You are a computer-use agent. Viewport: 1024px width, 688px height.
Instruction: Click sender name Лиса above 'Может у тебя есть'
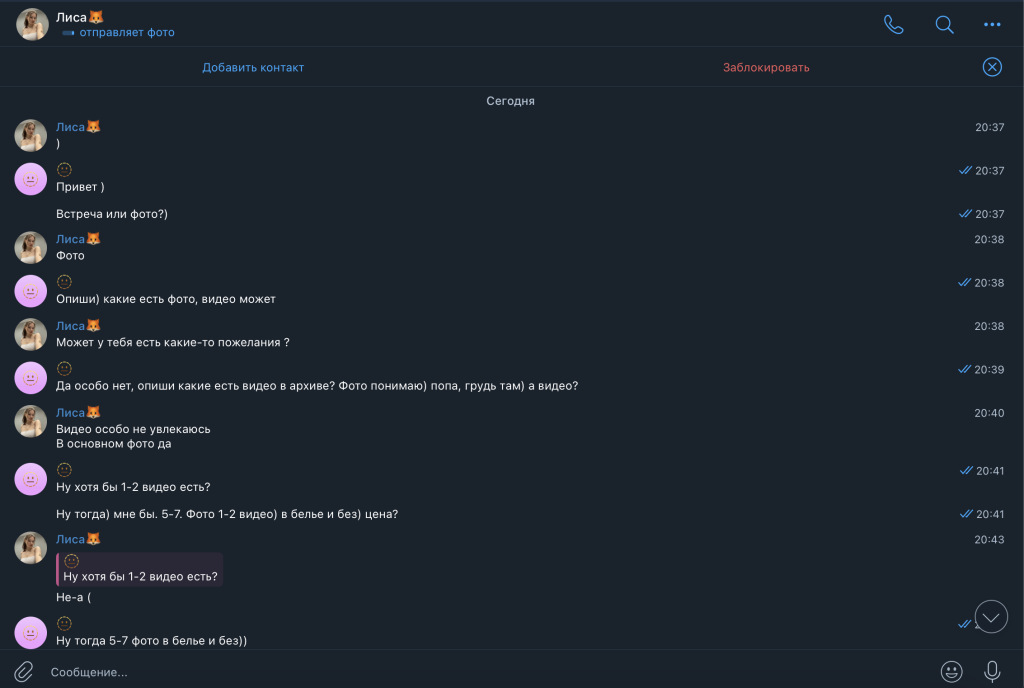[70, 325]
